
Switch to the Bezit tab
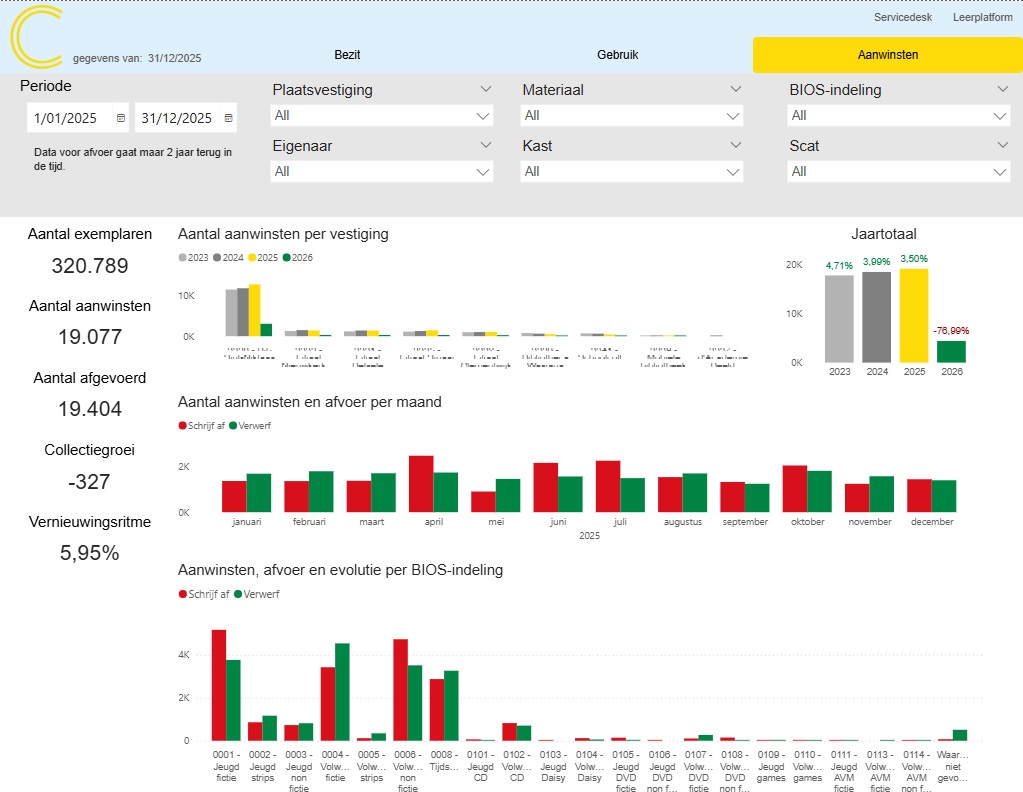click(x=347, y=55)
